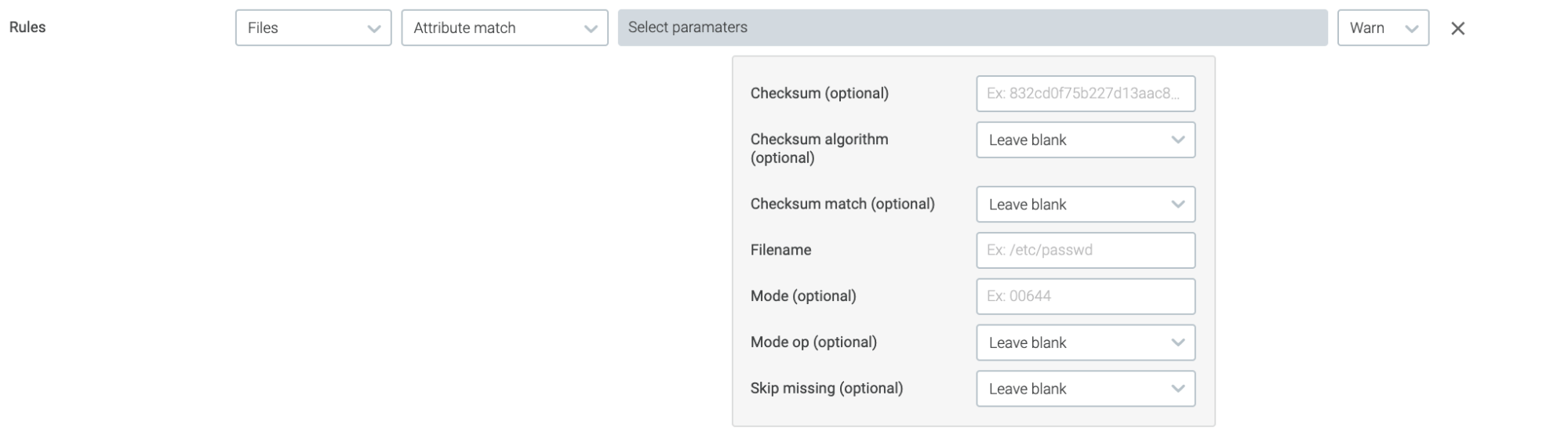Expand the Checksum match dropdown

1085,205
